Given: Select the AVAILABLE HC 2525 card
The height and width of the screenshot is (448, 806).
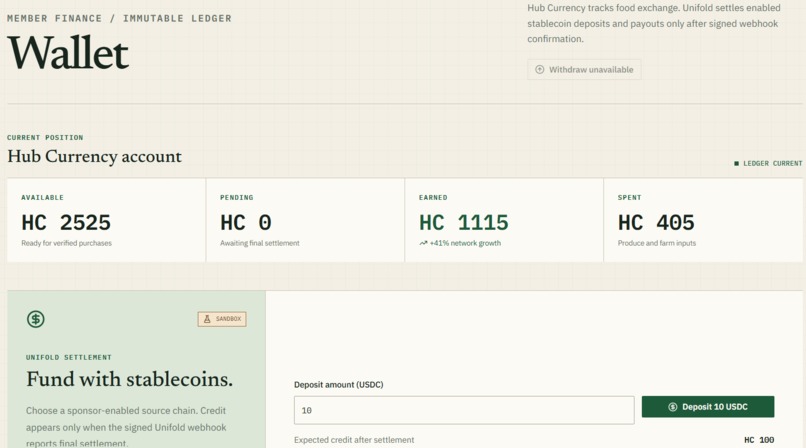Looking at the screenshot, I should [106, 220].
